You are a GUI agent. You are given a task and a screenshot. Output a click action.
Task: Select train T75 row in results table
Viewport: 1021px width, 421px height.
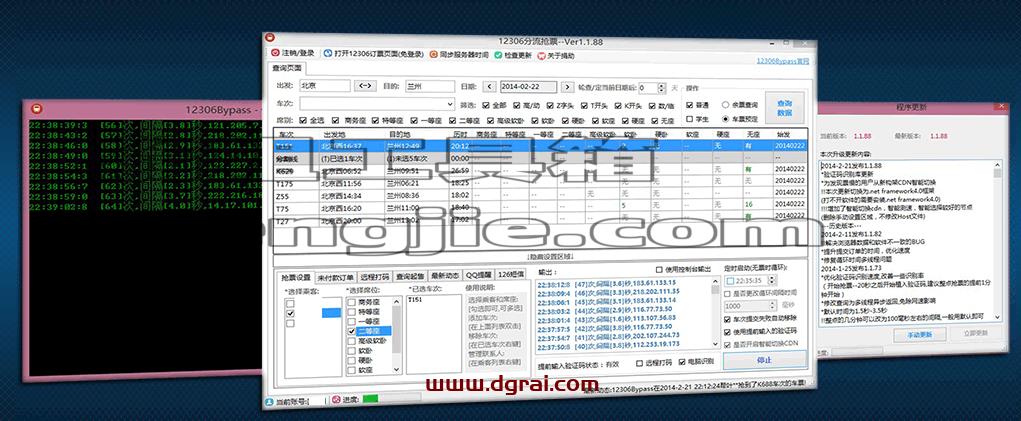[542, 206]
